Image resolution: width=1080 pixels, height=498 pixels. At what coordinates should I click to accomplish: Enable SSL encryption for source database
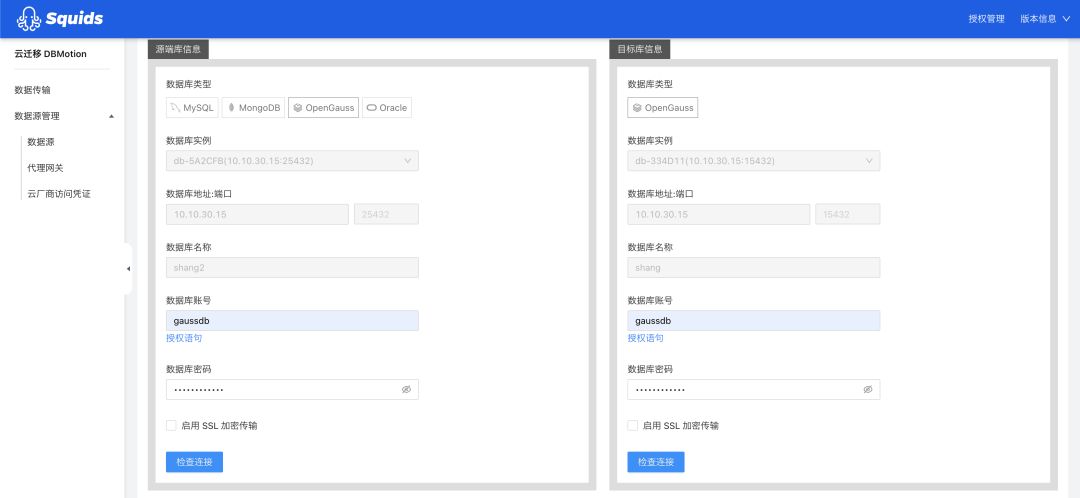[172, 426]
